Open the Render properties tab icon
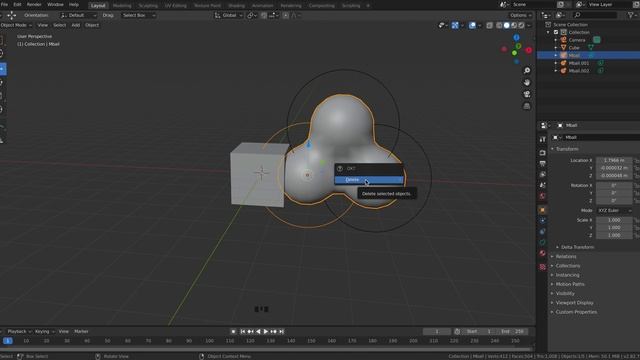This screenshot has width=640, height=360. point(542,153)
